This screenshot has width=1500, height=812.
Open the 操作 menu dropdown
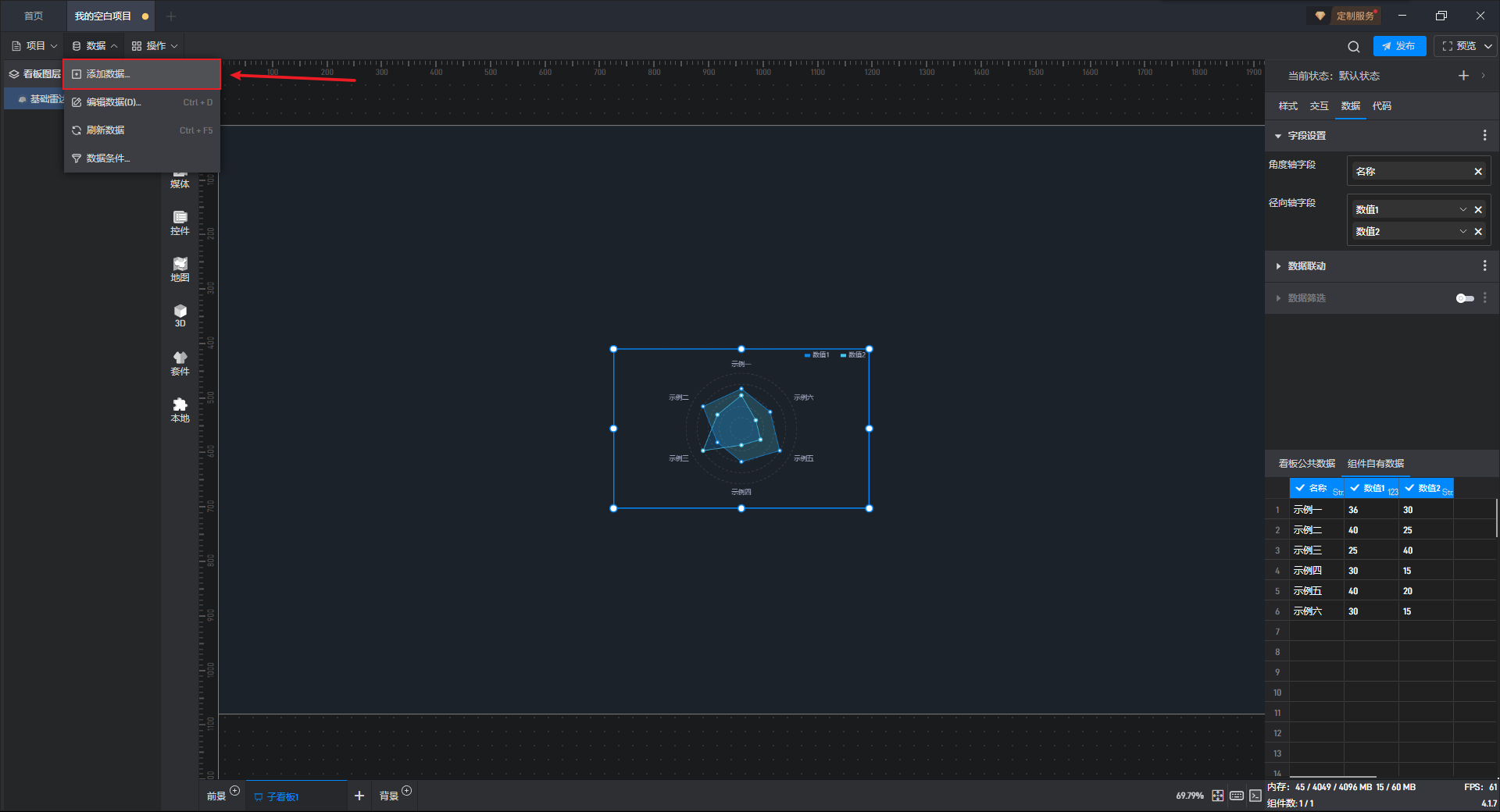[x=155, y=46]
